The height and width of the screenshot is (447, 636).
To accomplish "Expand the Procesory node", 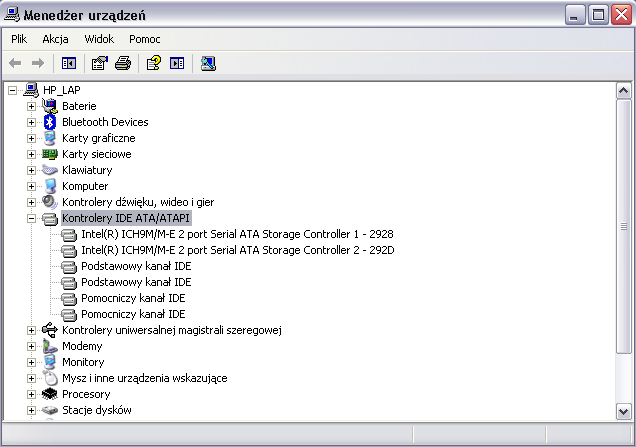I will (x=31, y=394).
